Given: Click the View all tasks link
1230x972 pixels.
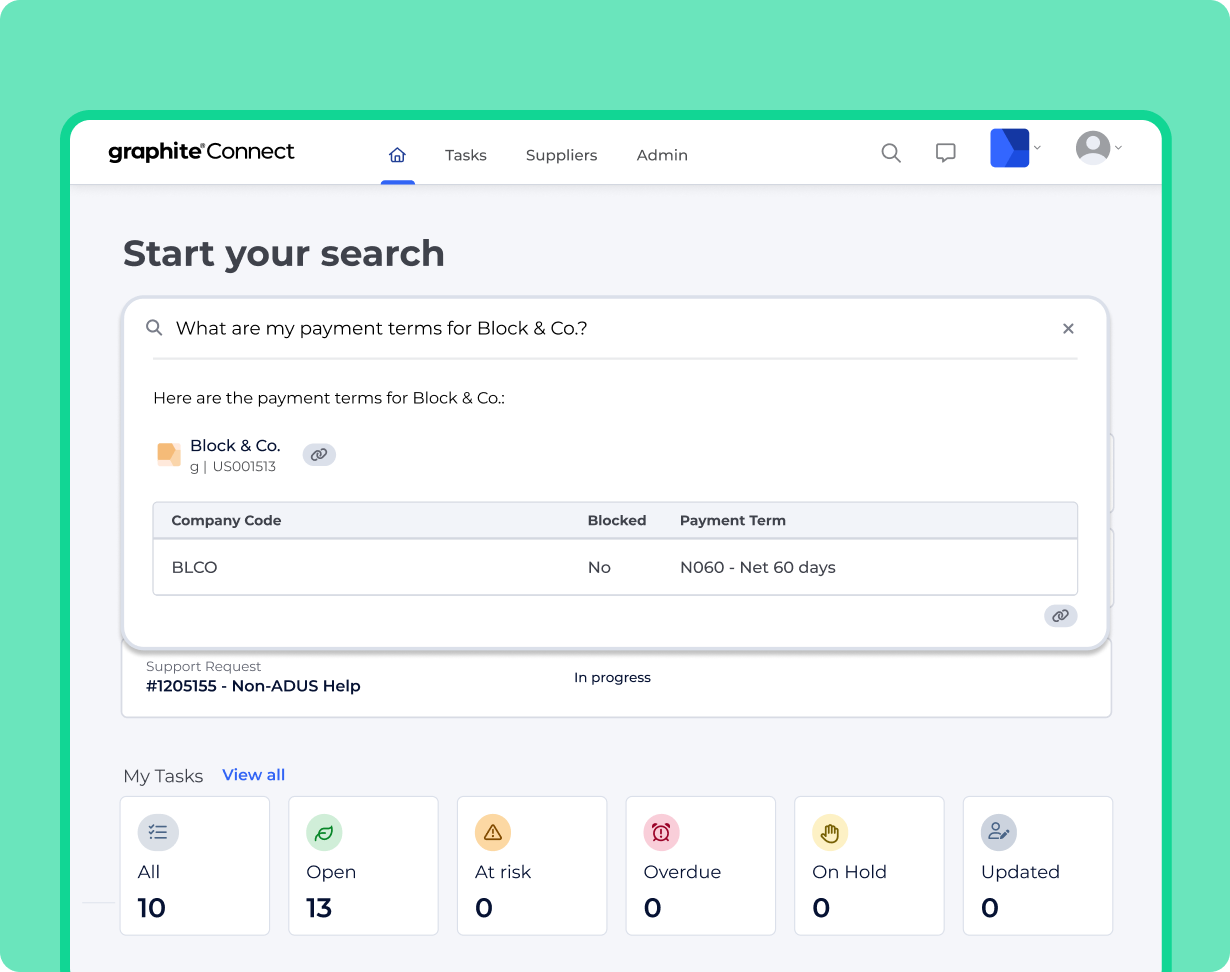Looking at the screenshot, I should (253, 775).
